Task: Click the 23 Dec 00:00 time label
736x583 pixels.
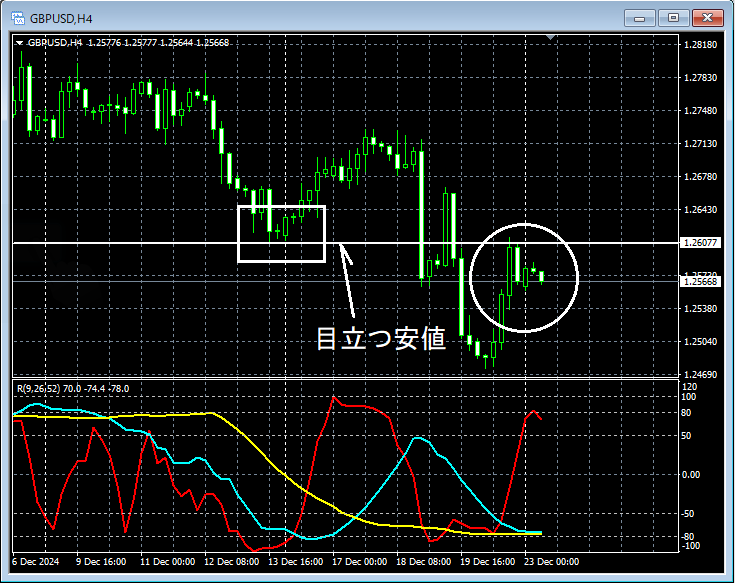Action: point(552,562)
